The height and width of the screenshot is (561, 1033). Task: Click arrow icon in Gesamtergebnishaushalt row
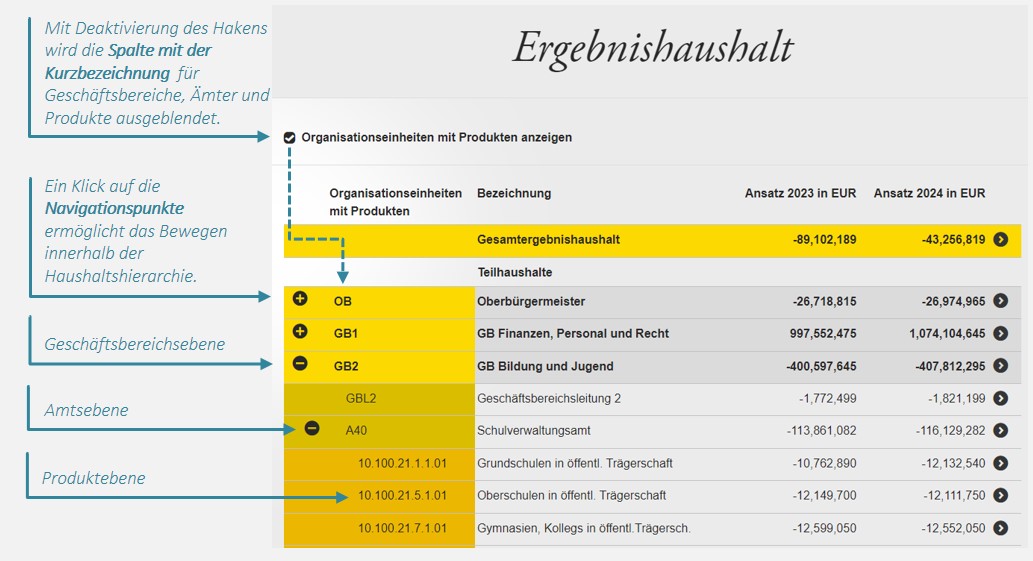[1000, 240]
